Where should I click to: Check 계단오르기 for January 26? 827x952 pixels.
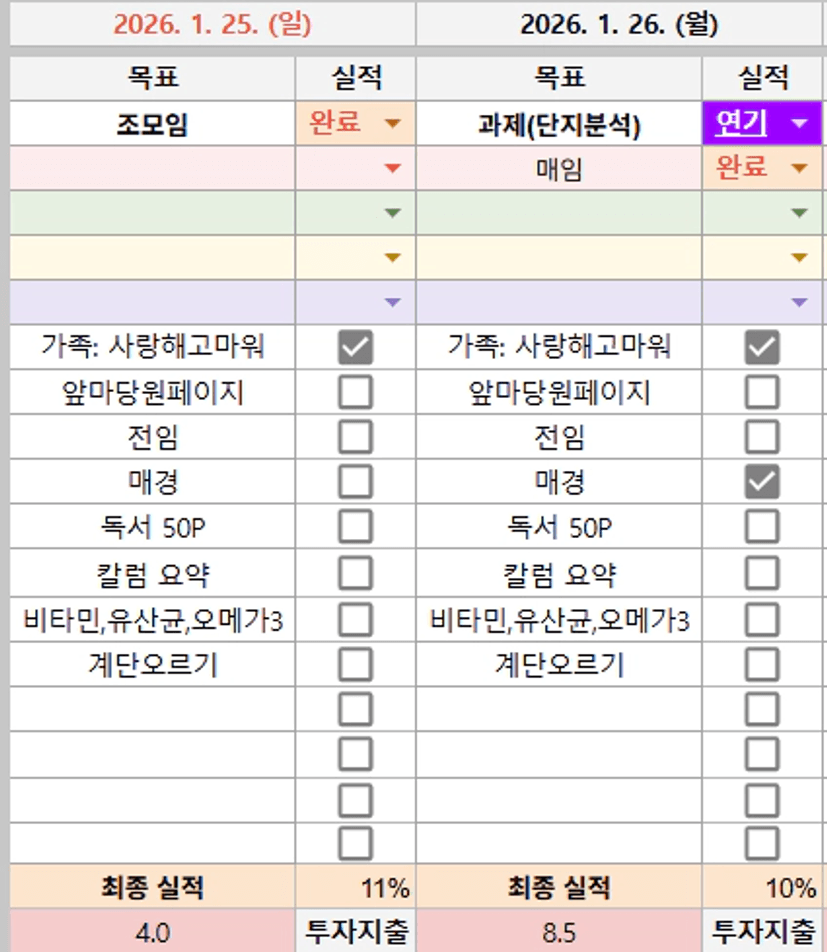click(x=762, y=664)
